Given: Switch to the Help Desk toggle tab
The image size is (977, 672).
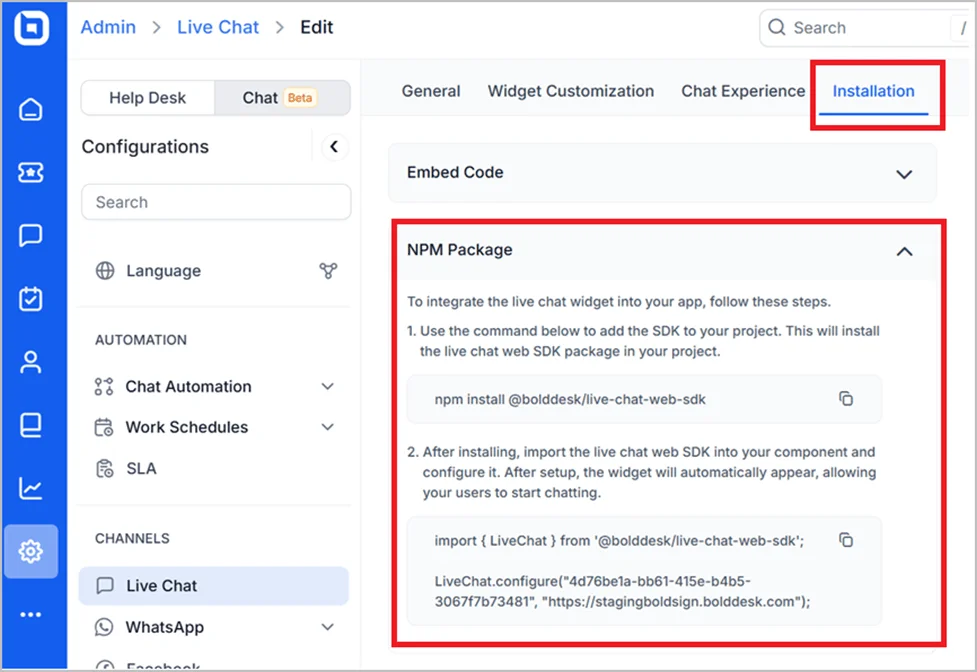Looking at the screenshot, I should [x=148, y=98].
